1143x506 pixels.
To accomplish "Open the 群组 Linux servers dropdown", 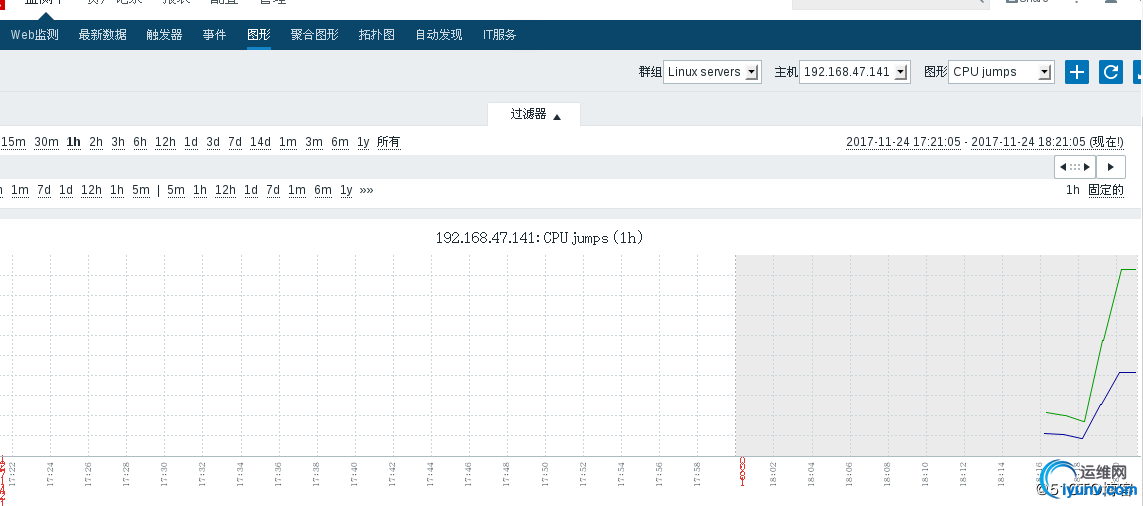I will click(712, 71).
